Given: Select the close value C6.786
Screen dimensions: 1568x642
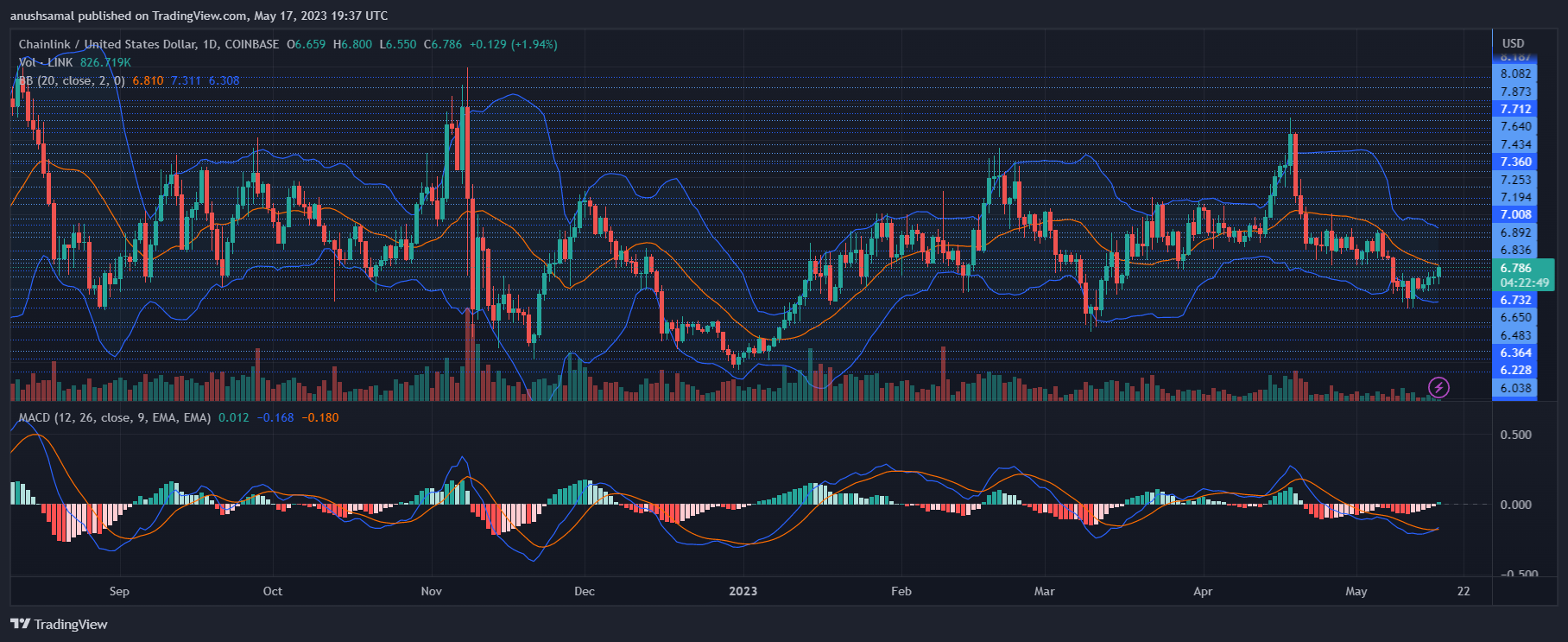Looking at the screenshot, I should [443, 44].
